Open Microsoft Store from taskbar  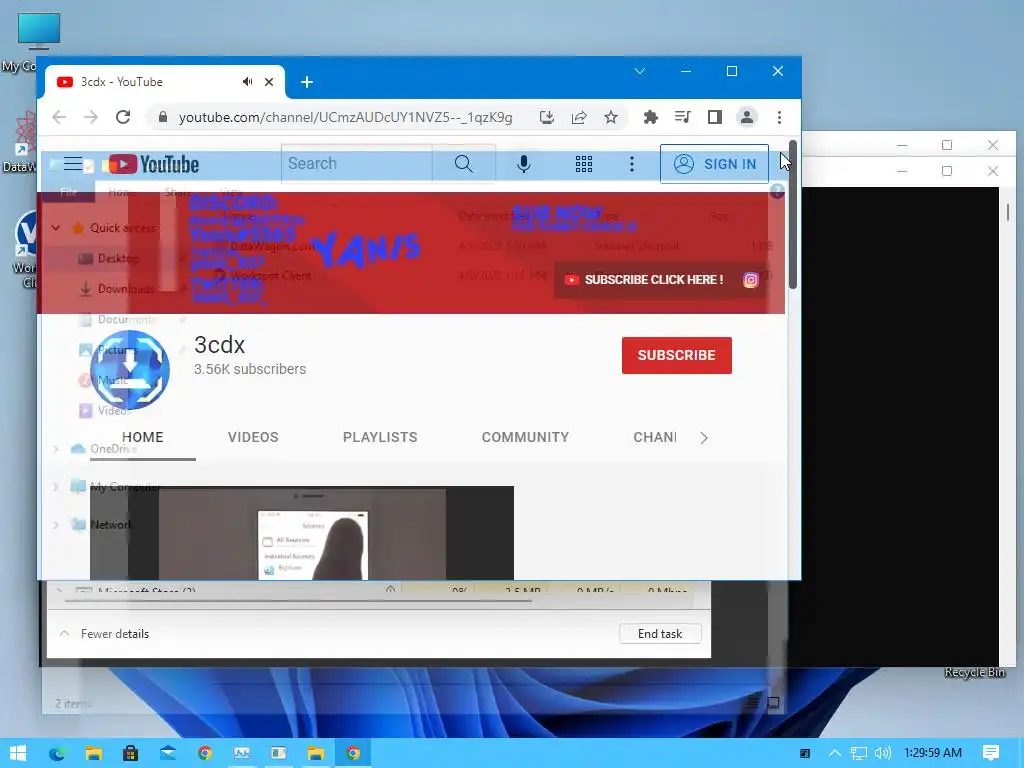pos(131,753)
